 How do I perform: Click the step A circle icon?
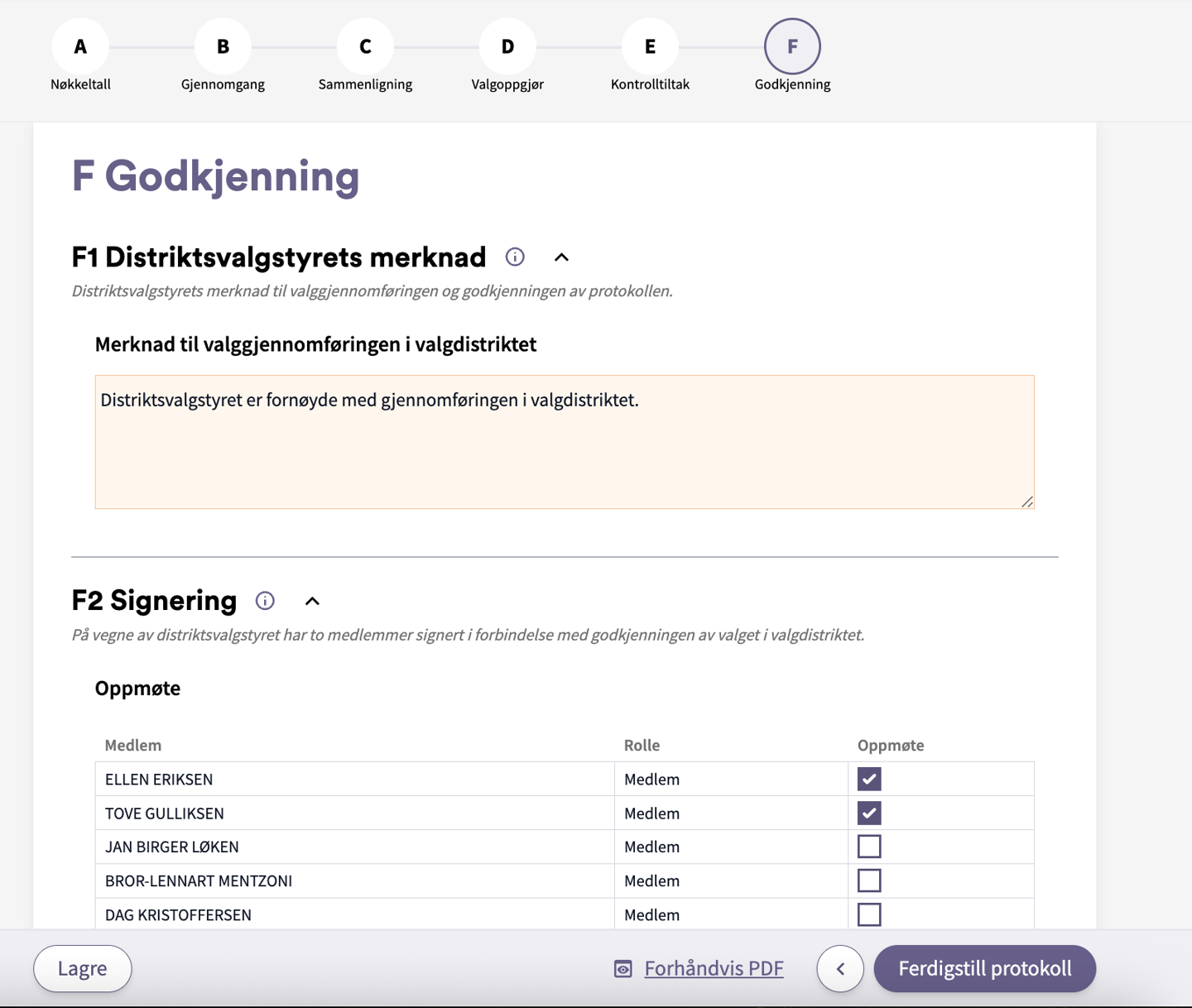pos(80,47)
